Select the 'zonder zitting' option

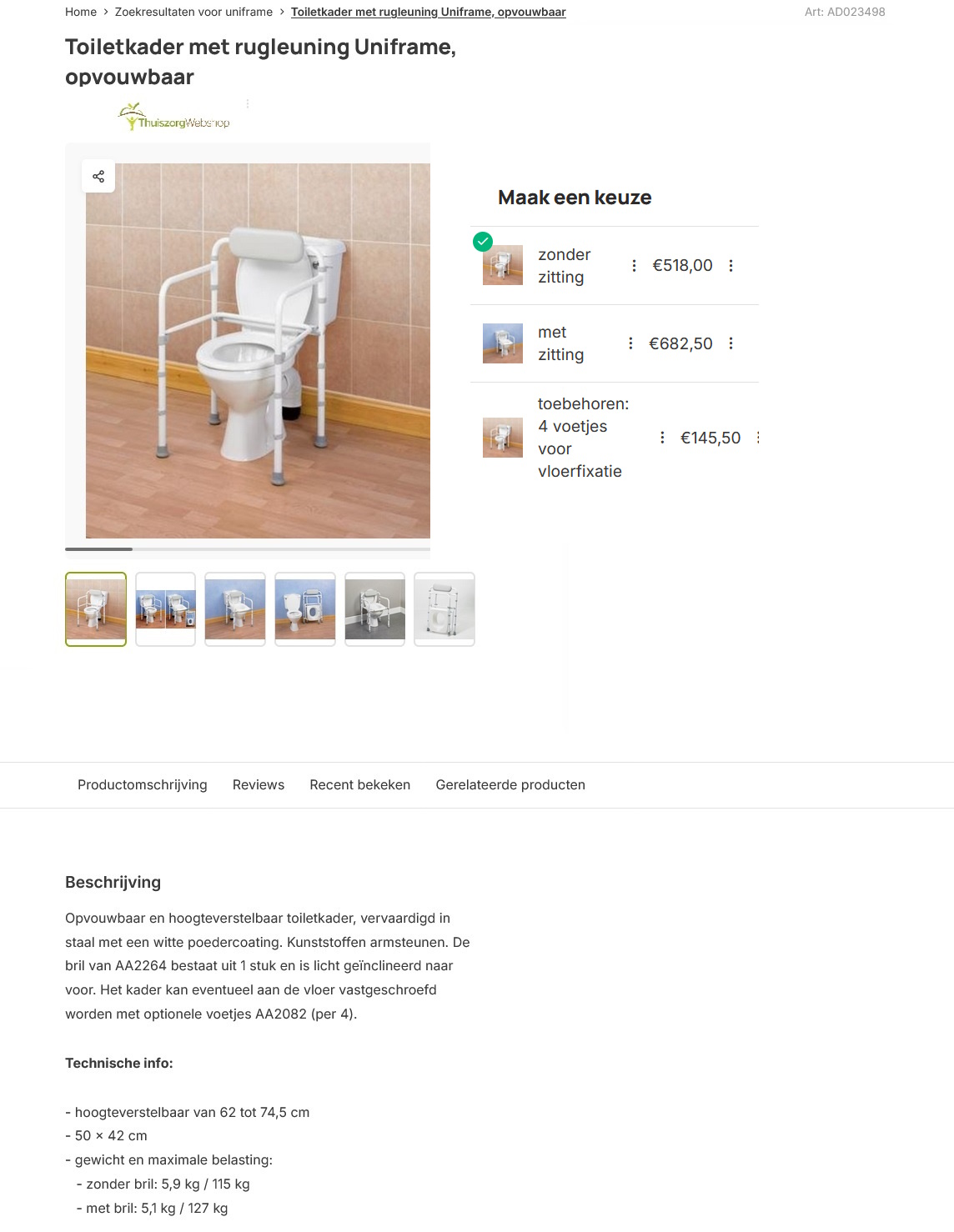click(615, 266)
